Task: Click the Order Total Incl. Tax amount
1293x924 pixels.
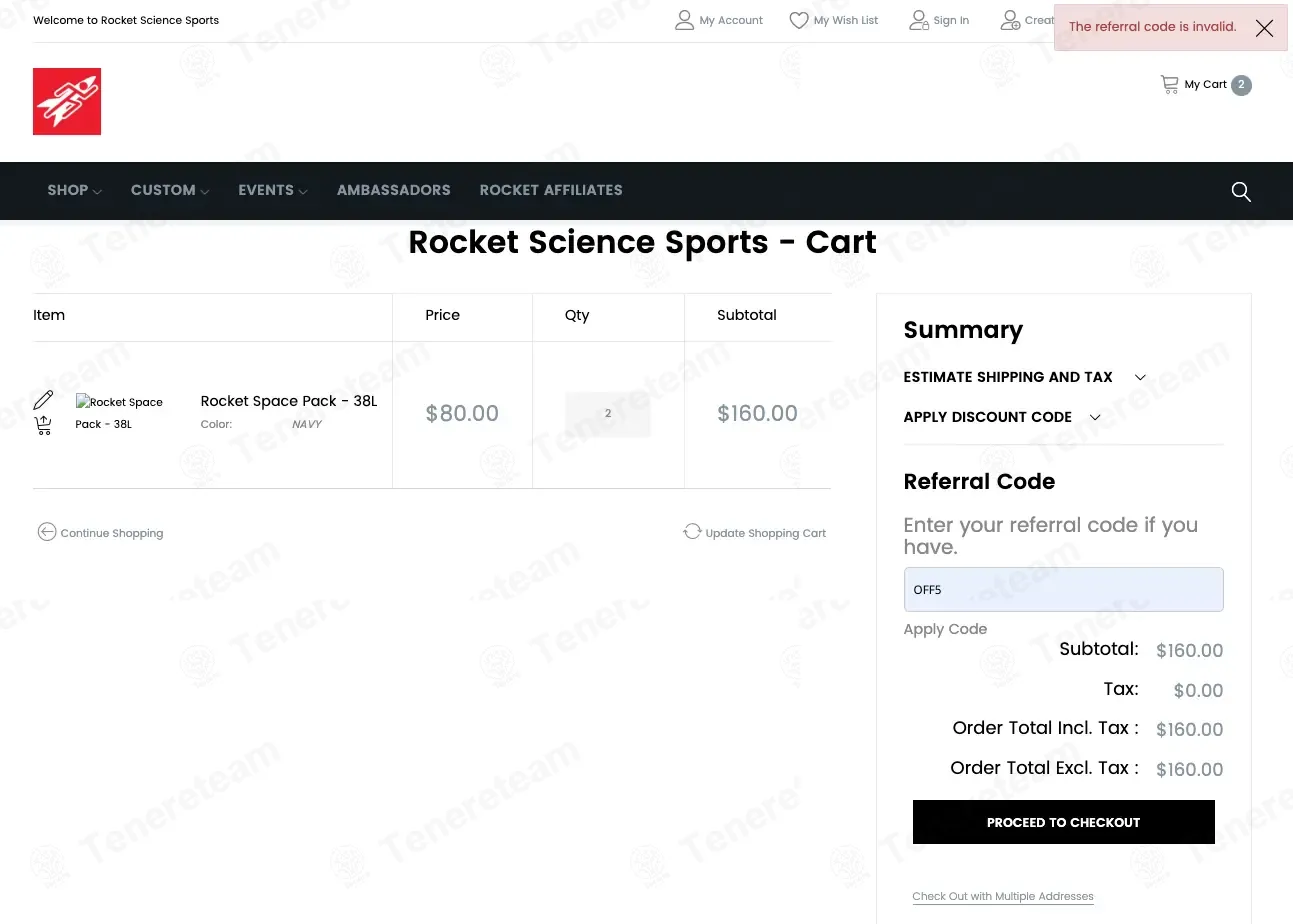Action: pos(1189,730)
